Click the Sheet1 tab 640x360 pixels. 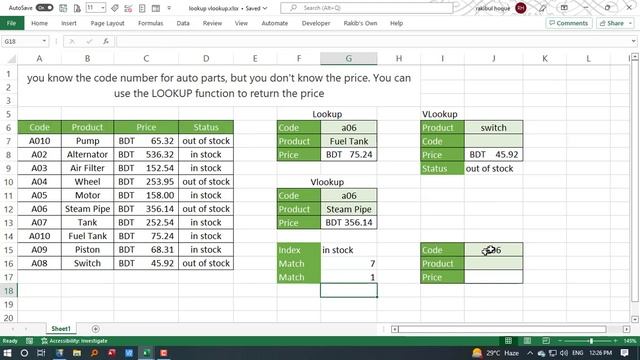coord(61,329)
